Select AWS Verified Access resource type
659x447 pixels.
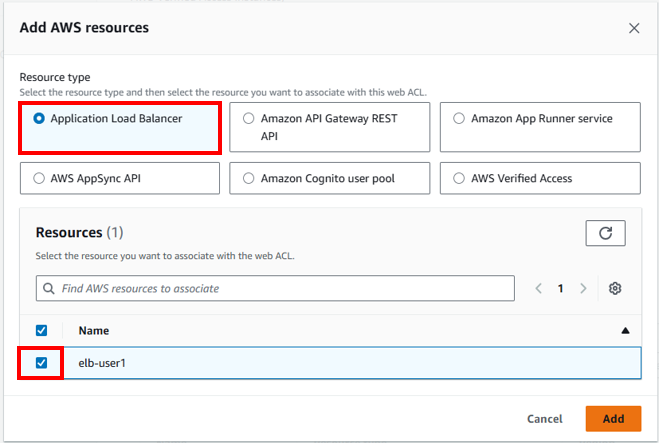(x=540, y=179)
